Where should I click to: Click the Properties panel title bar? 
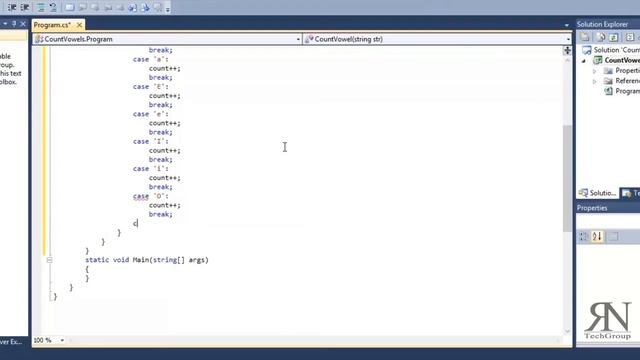click(x=608, y=208)
